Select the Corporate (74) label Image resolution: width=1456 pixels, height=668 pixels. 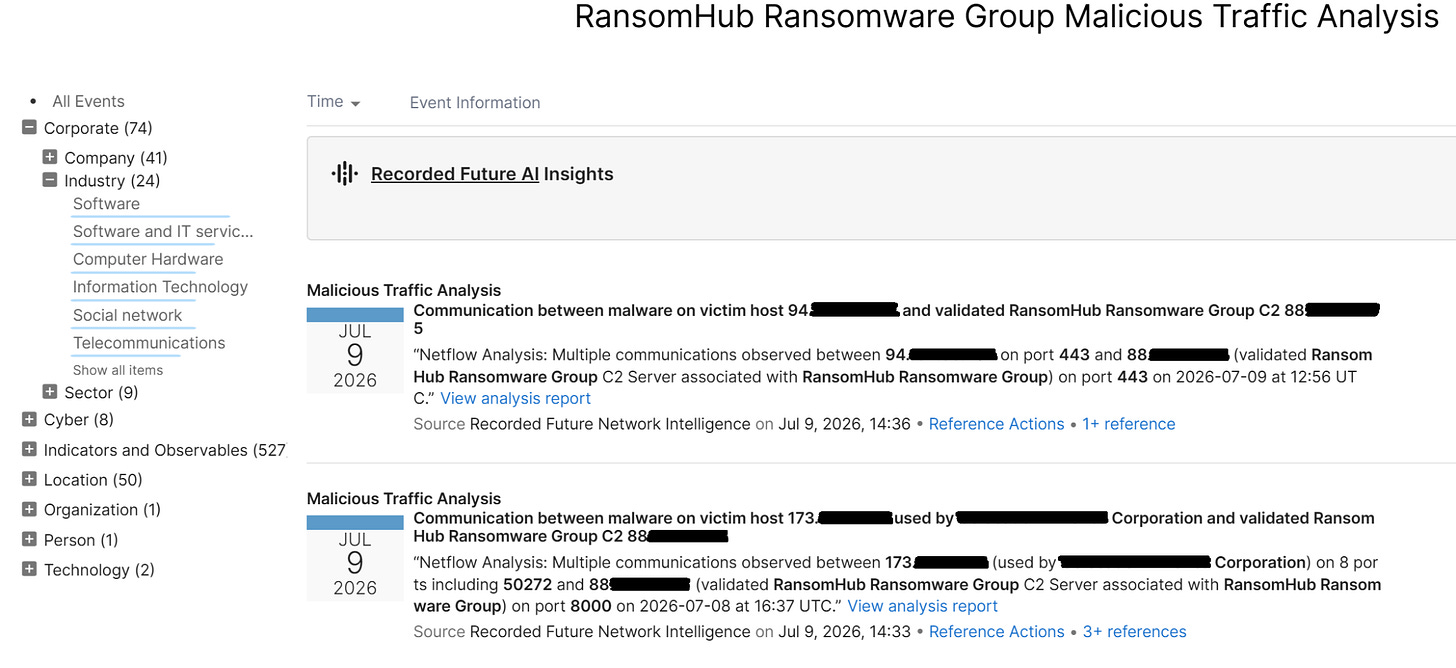(x=98, y=128)
